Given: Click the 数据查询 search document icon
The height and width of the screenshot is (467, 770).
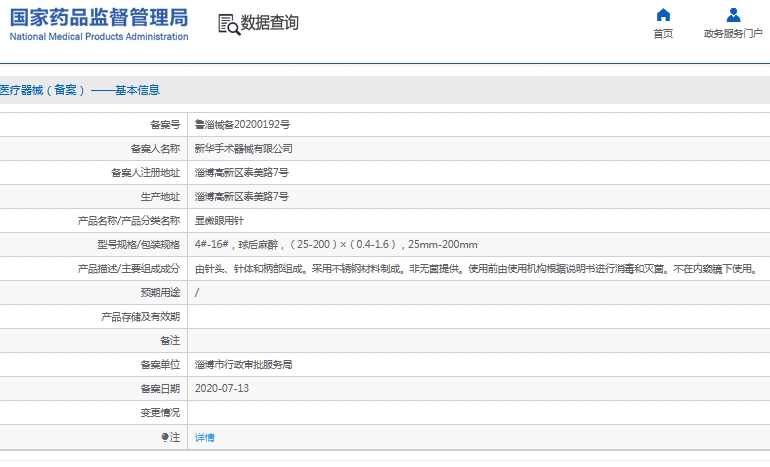Looking at the screenshot, I should tap(229, 24).
